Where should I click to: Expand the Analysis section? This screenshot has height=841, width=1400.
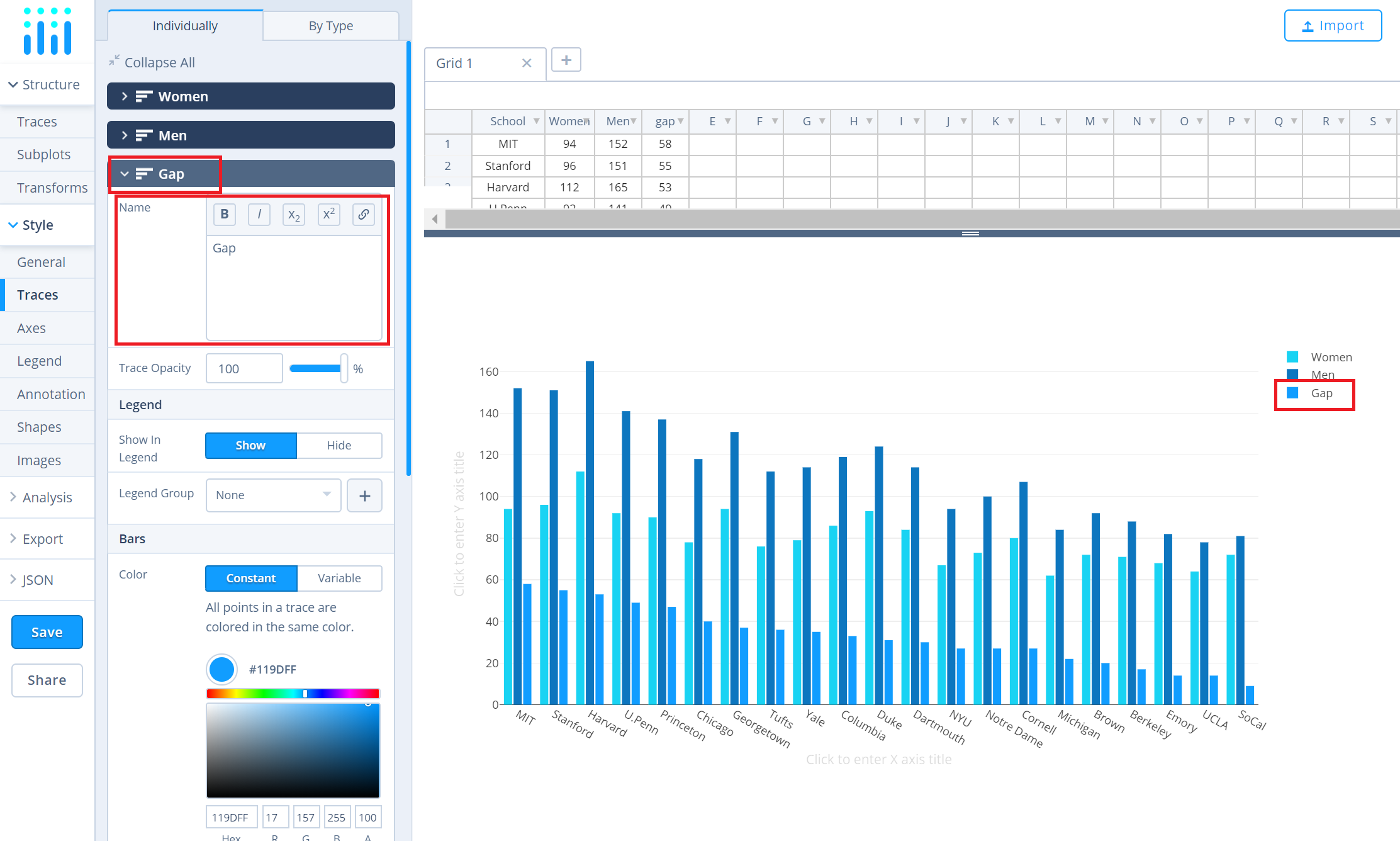[47, 497]
